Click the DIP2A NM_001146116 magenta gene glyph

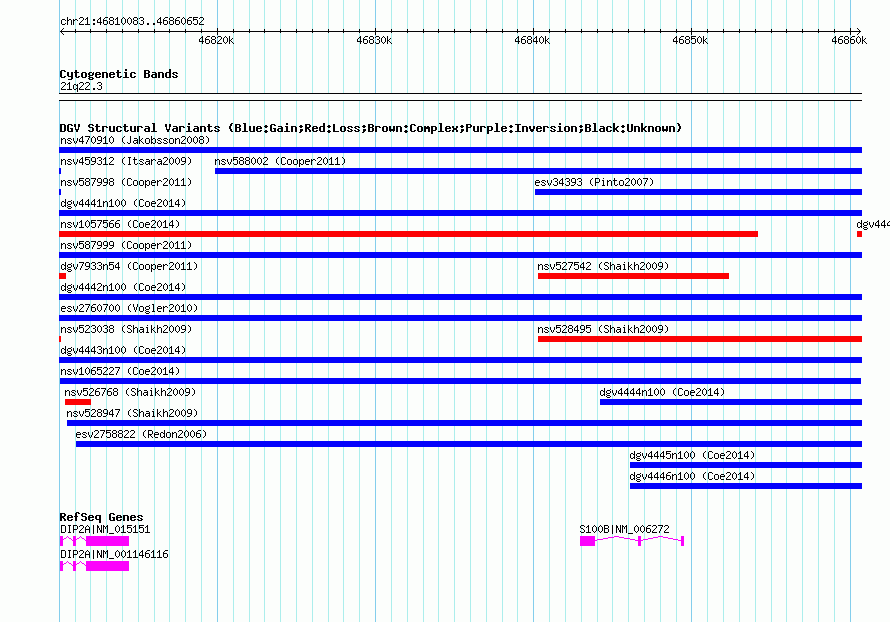coord(94,566)
